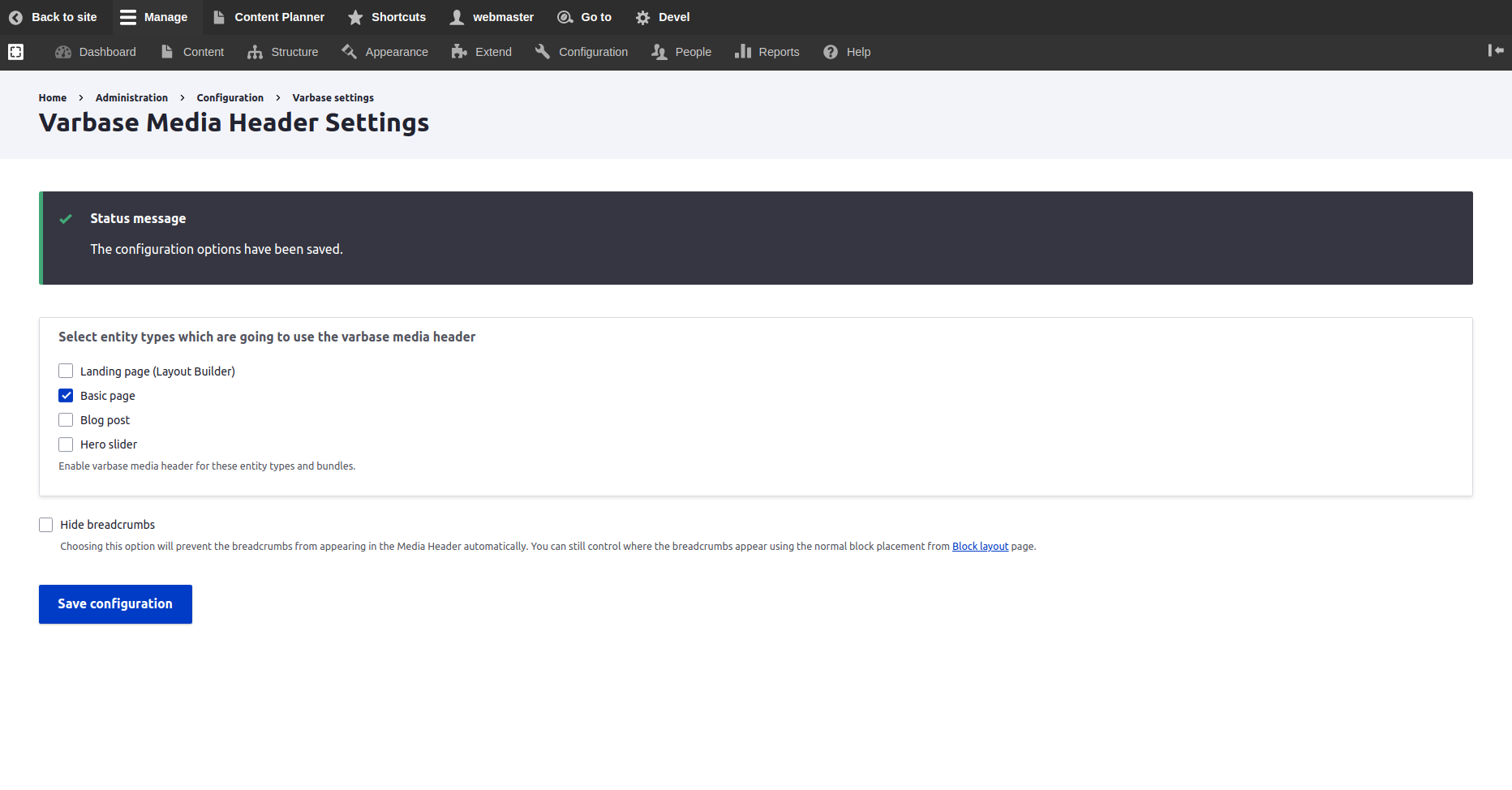Click 'Enable varbase media header' description text
This screenshot has width=1512, height=790.
(207, 466)
